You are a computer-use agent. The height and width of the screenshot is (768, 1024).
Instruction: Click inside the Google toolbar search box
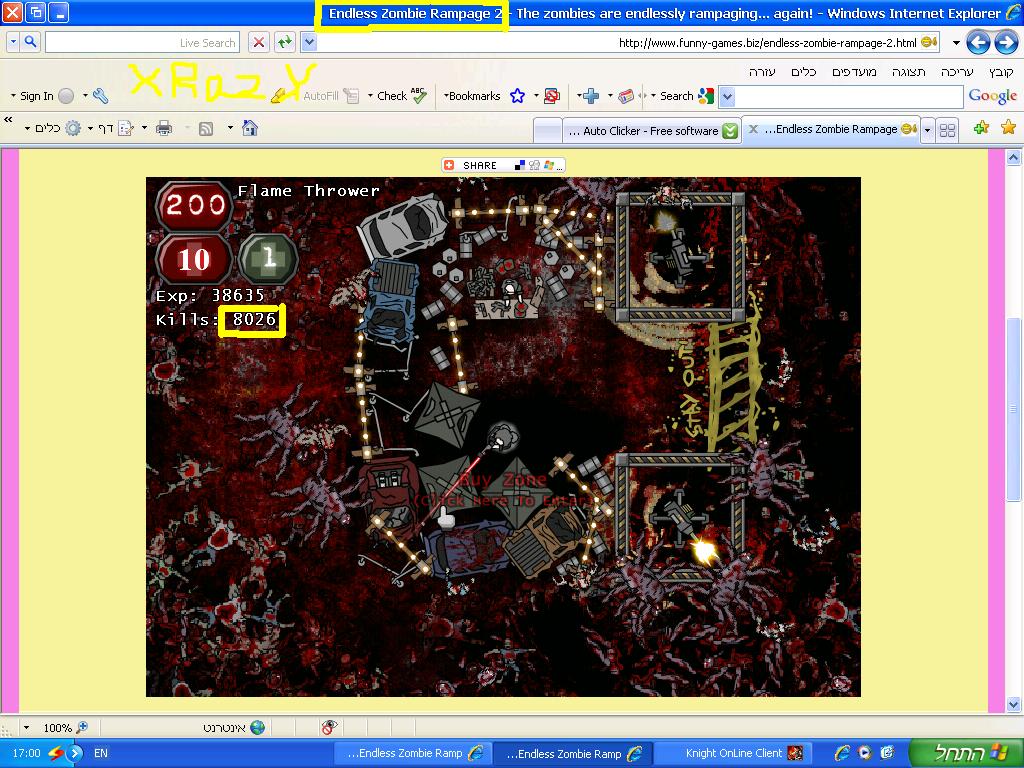tap(849, 97)
